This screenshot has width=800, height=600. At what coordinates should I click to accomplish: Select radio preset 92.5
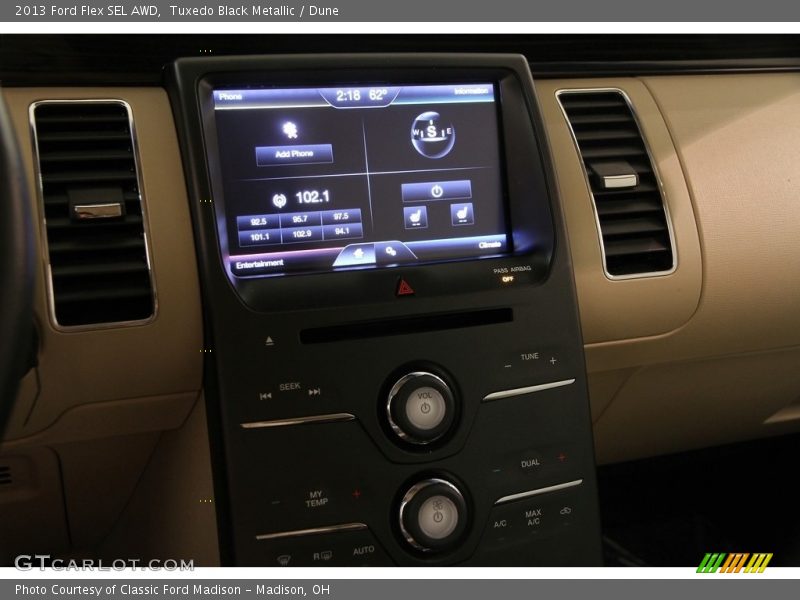click(258, 221)
